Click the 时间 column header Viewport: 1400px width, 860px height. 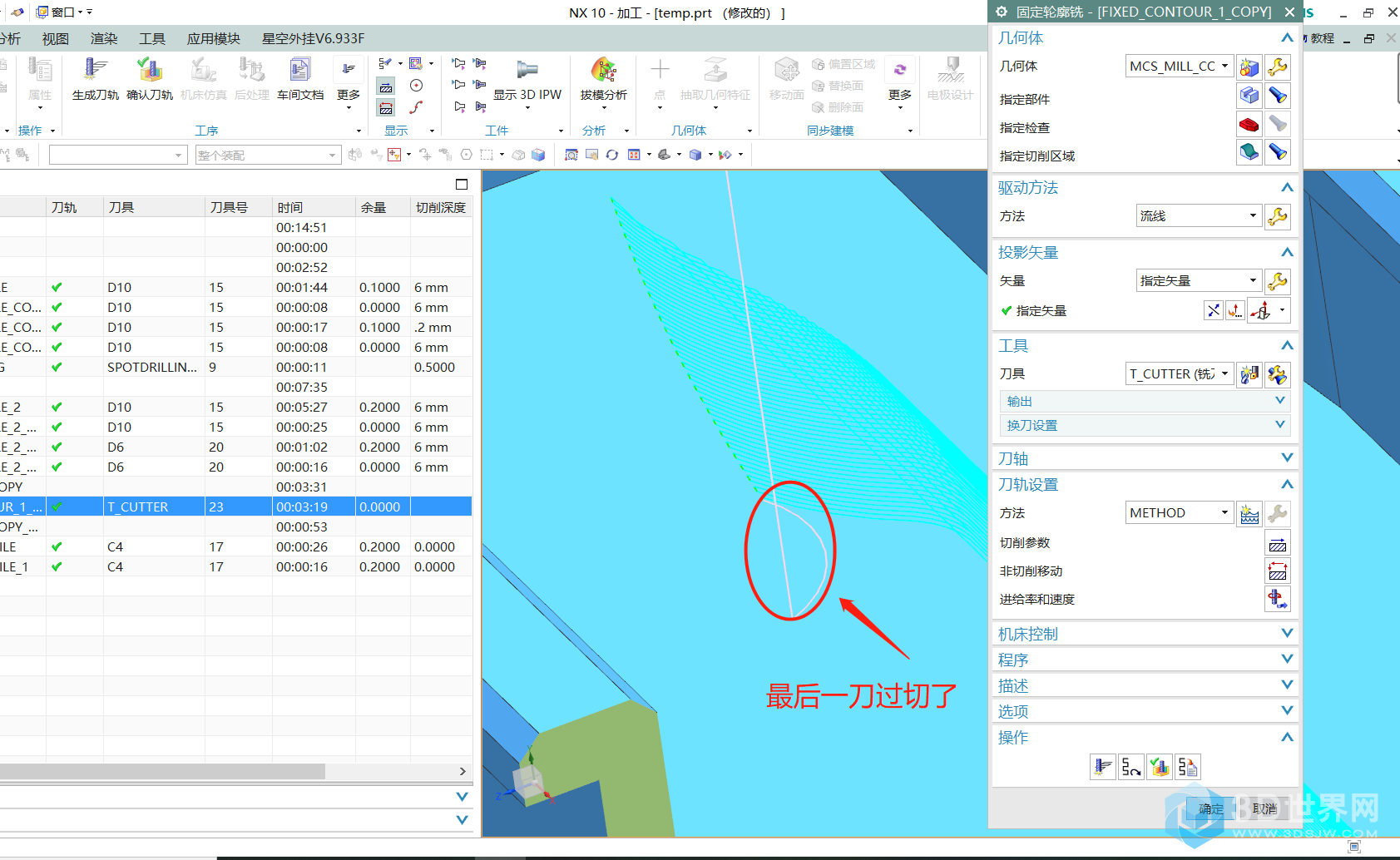(x=313, y=207)
